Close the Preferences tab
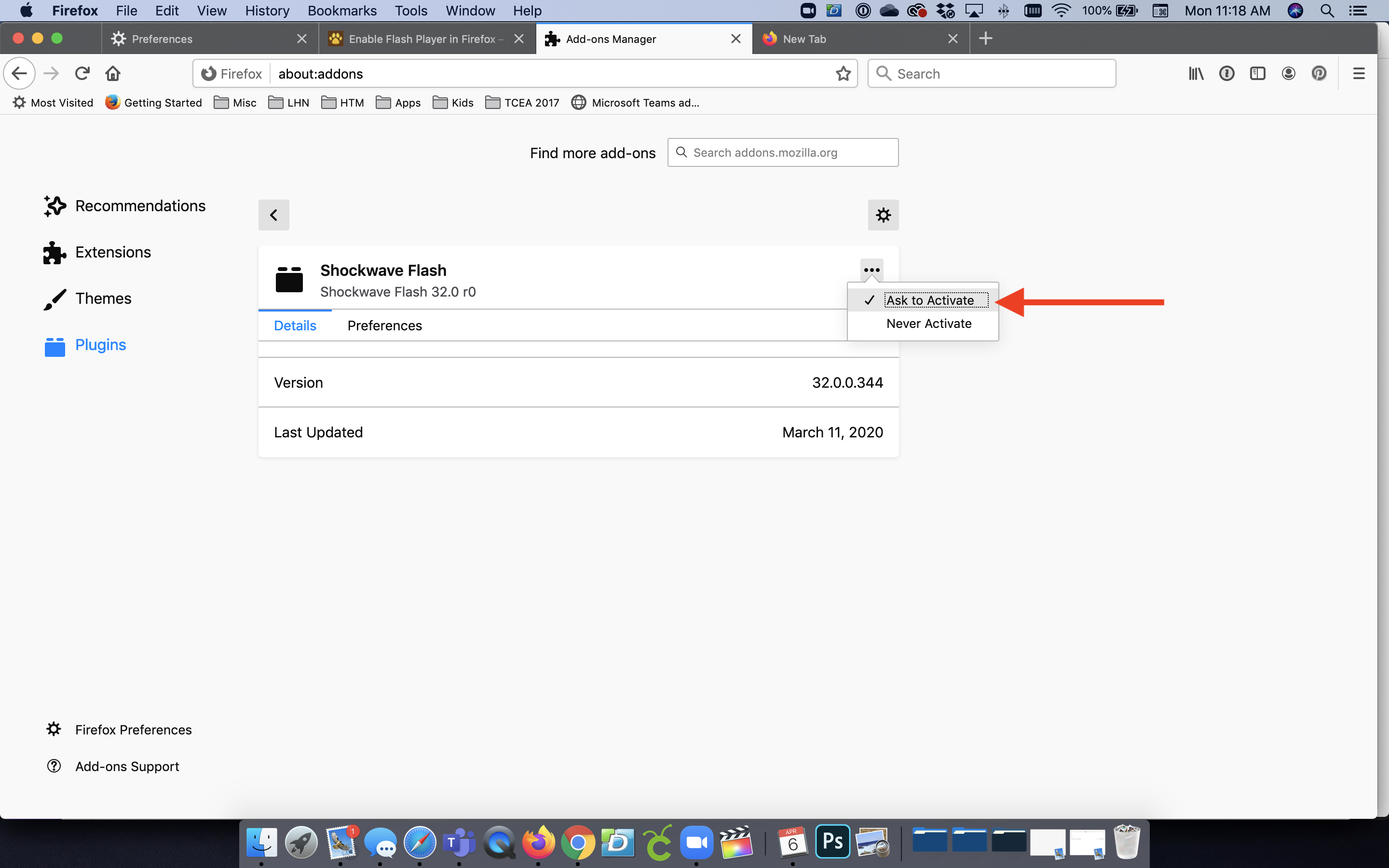 click(x=301, y=39)
